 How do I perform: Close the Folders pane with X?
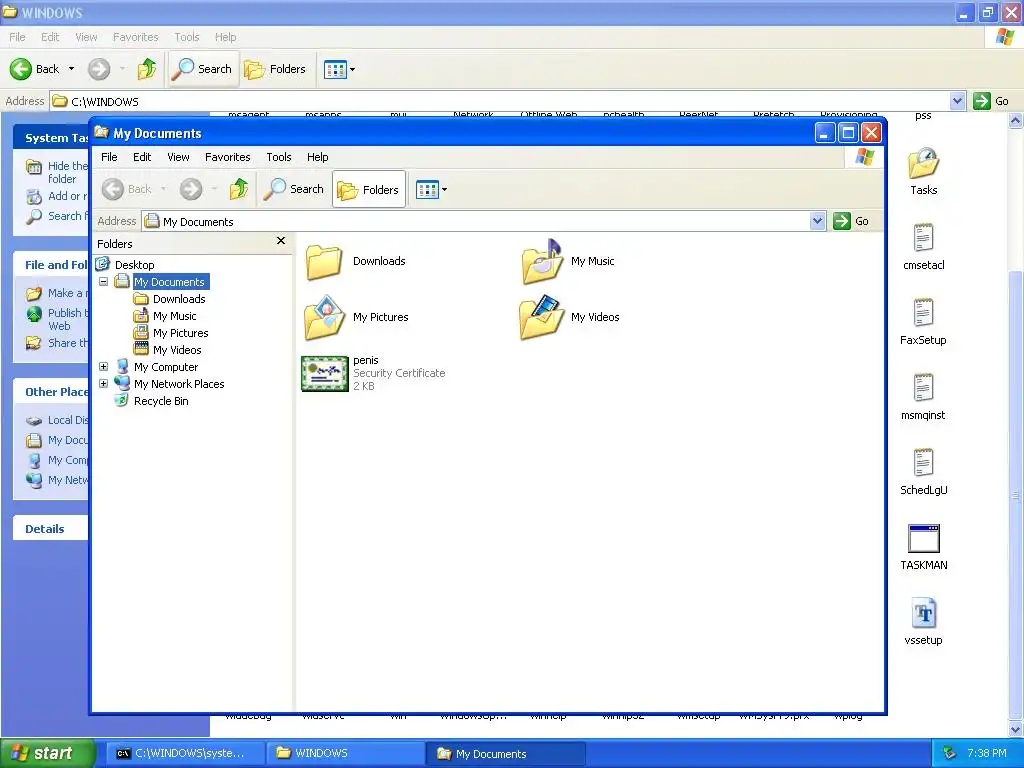click(x=281, y=241)
